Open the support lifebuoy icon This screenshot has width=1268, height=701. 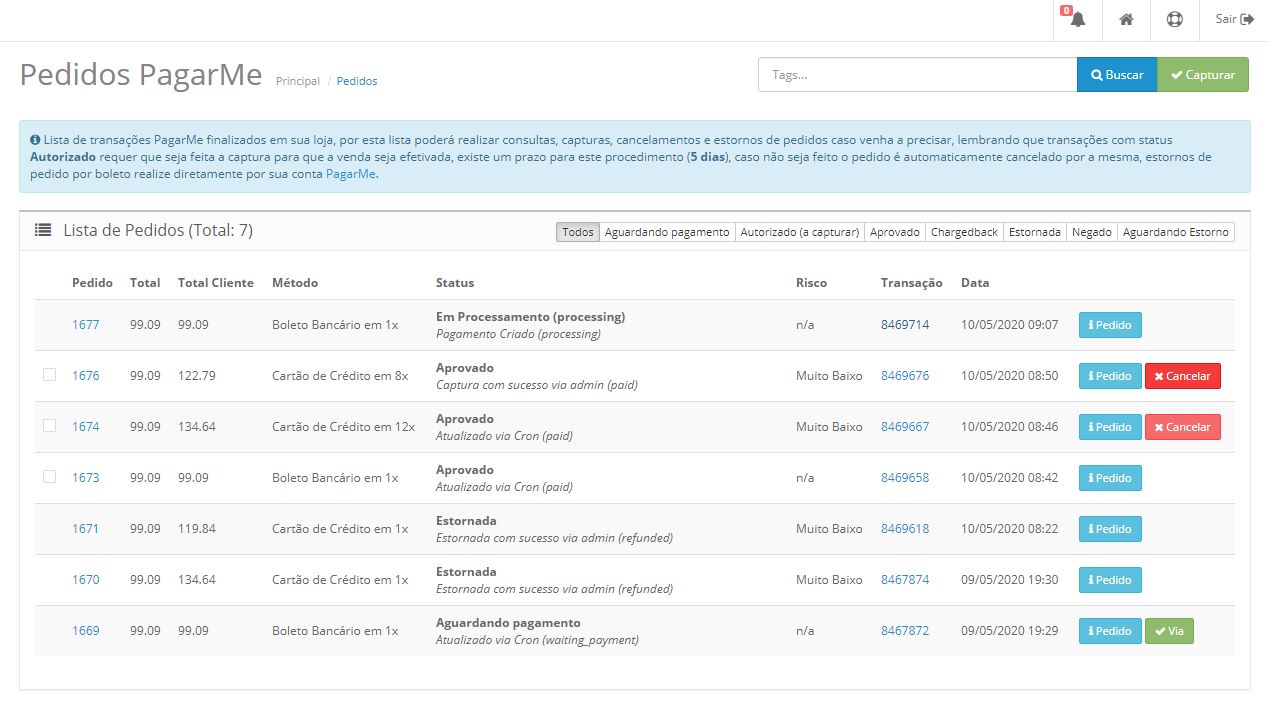point(1174,20)
